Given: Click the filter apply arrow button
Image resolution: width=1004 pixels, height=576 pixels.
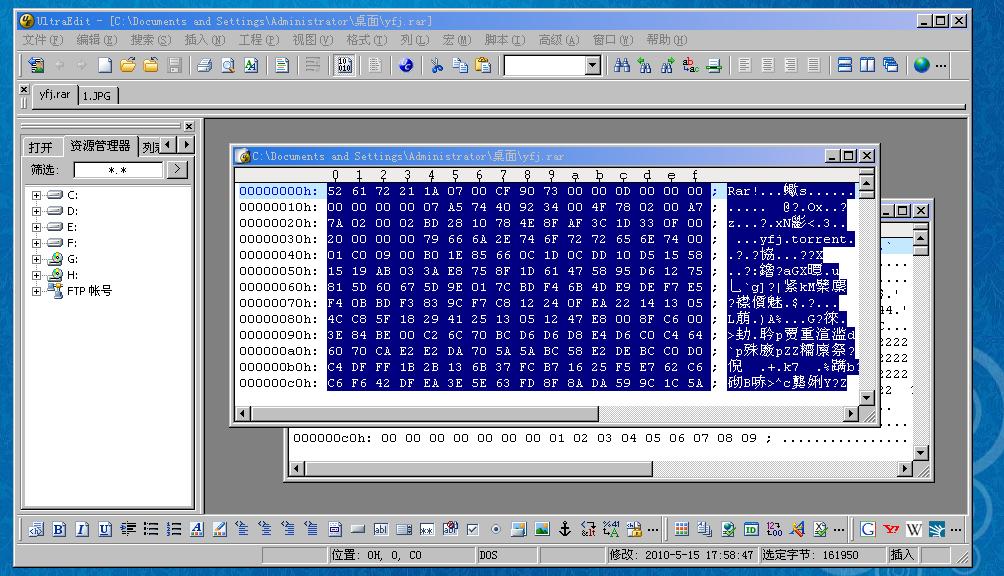Looking at the screenshot, I should click(176, 169).
